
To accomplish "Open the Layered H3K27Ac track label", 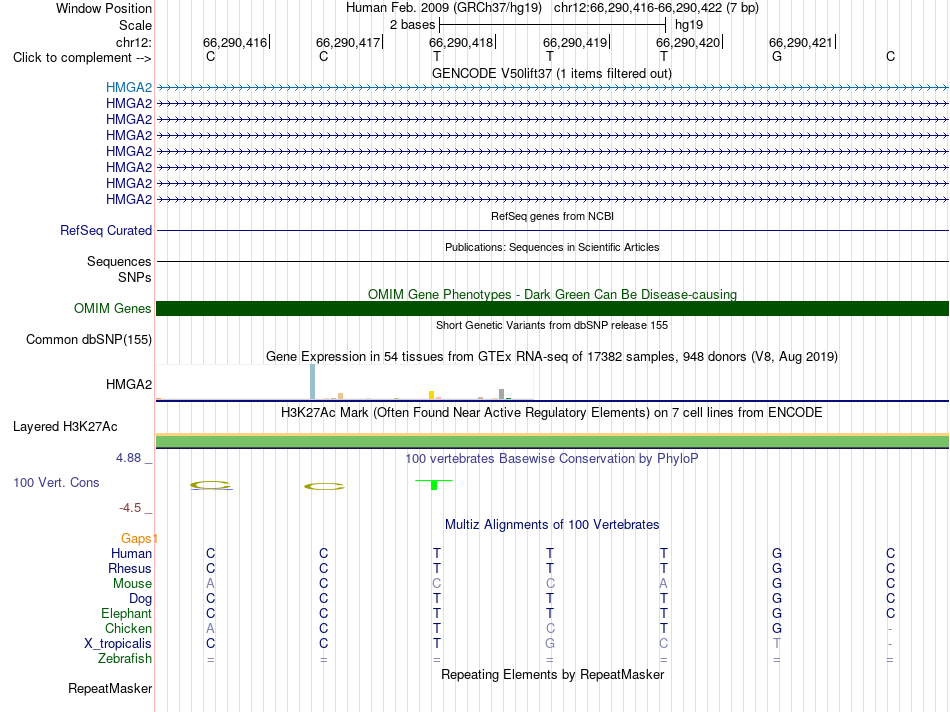I will point(65,427).
